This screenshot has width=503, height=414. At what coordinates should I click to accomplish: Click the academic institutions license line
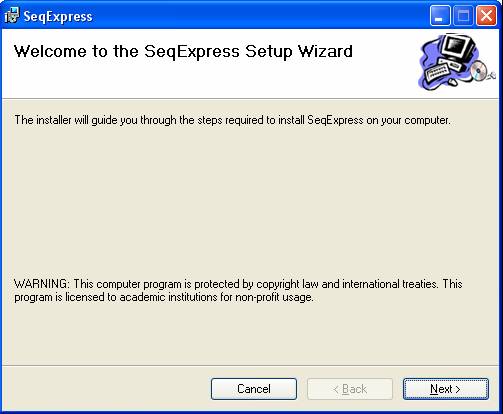(164, 297)
